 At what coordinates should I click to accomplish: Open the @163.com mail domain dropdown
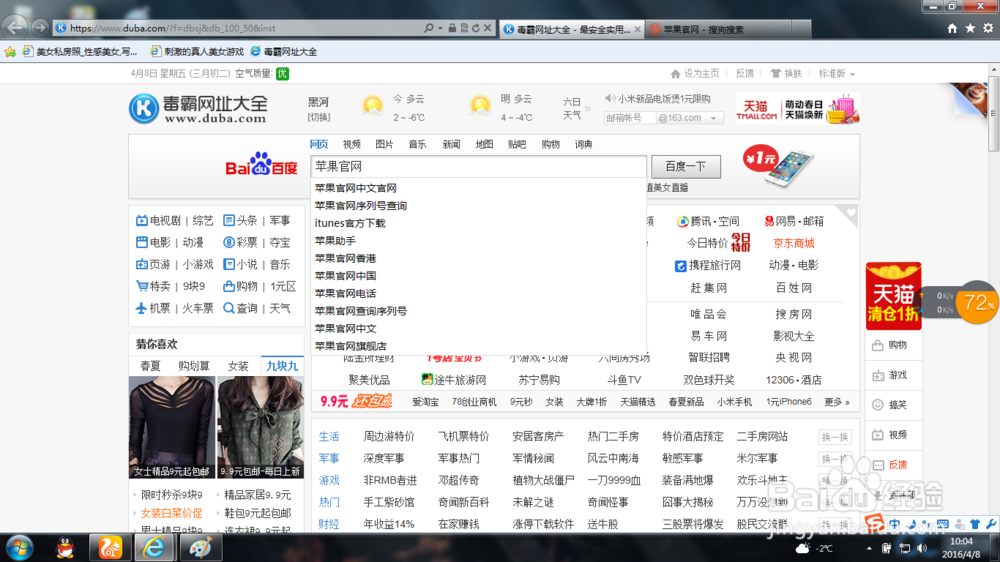713,118
